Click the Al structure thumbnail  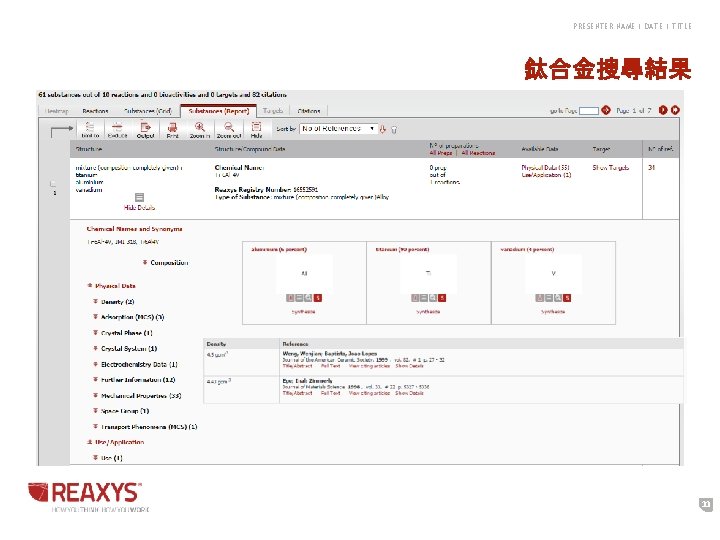point(304,273)
